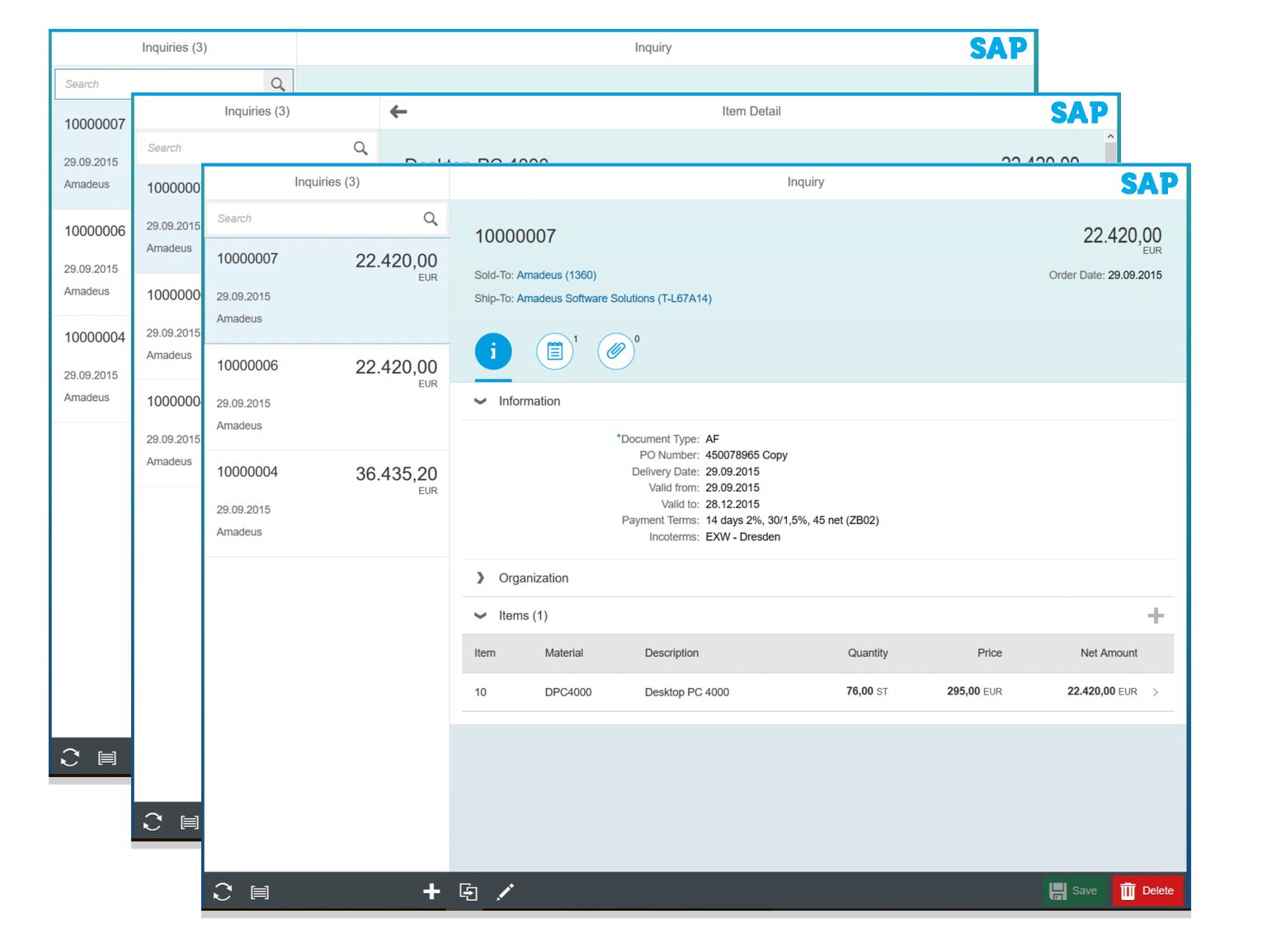Click the Delete button
1267x952 pixels.
(1147, 891)
